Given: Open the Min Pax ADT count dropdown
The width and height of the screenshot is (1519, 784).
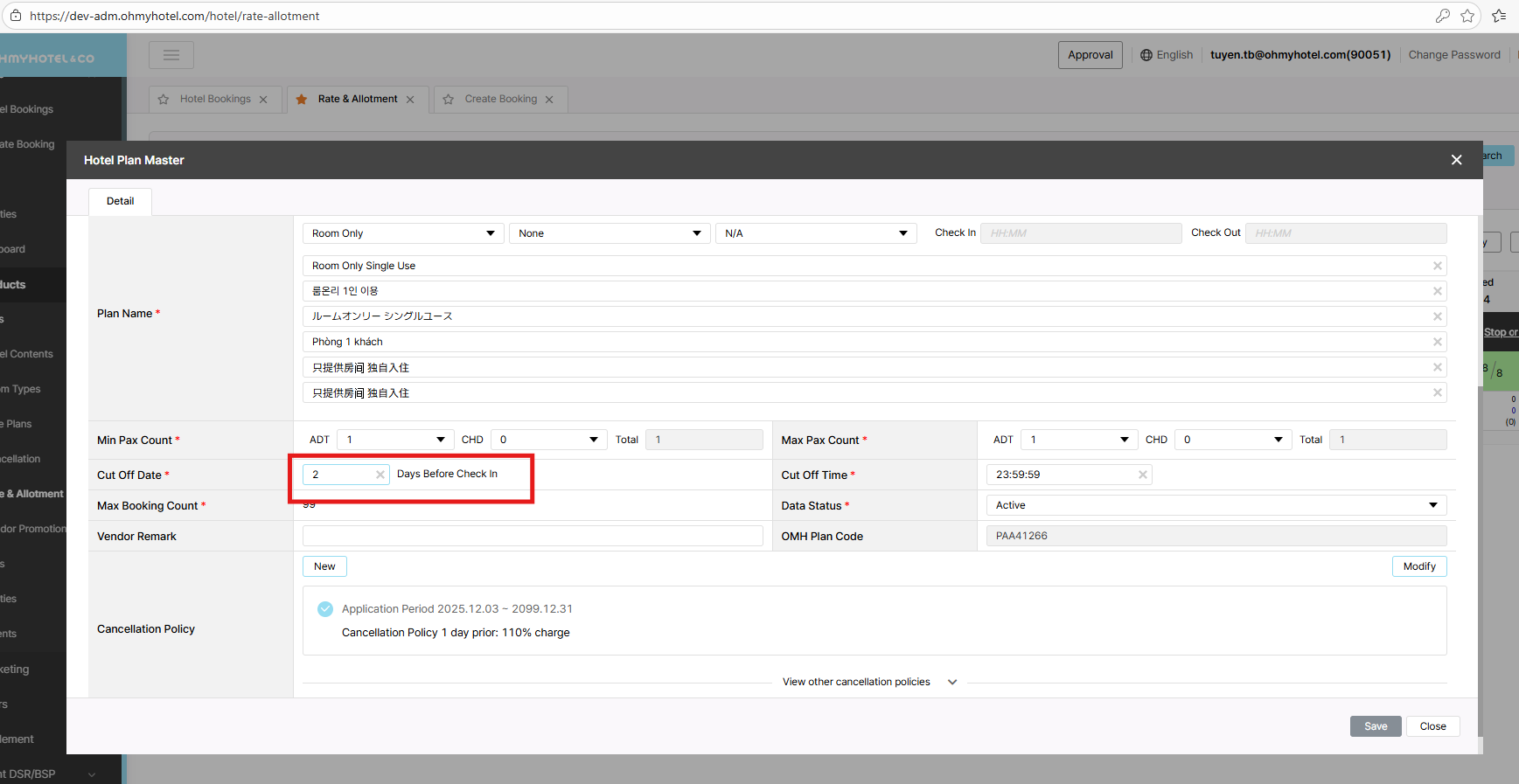Looking at the screenshot, I should (395, 440).
